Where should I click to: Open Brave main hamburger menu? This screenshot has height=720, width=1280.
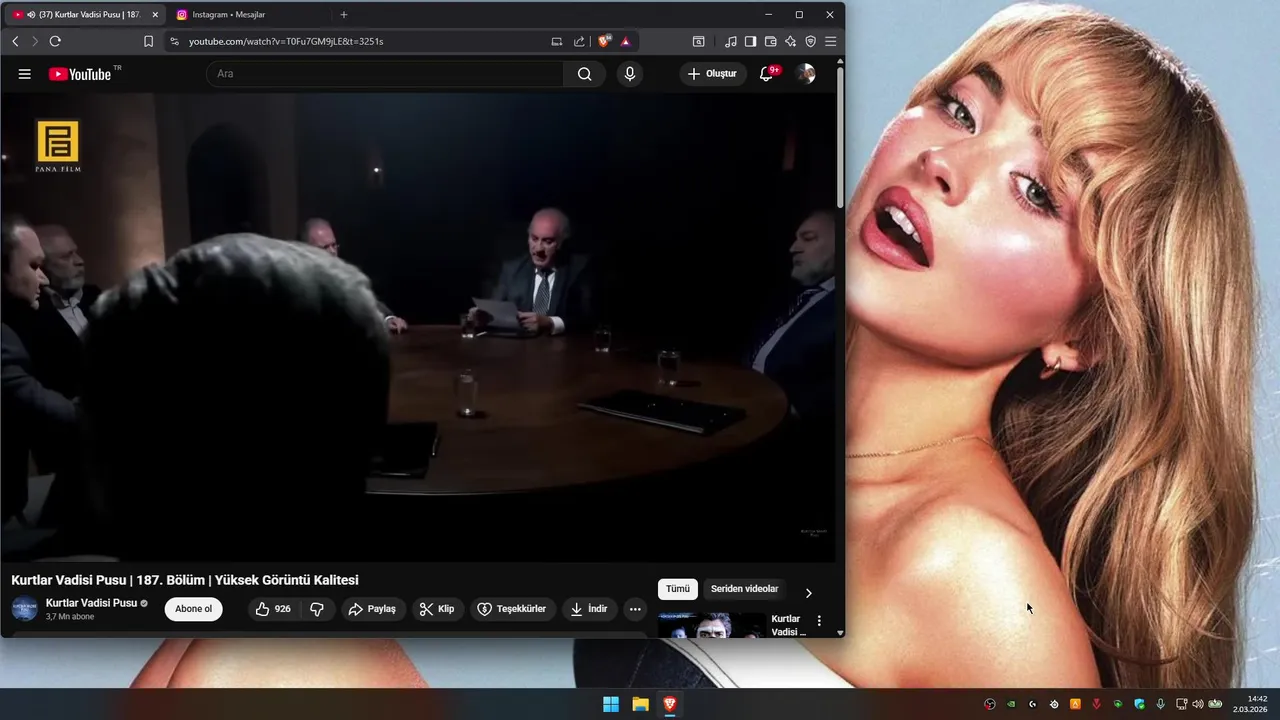[830, 41]
